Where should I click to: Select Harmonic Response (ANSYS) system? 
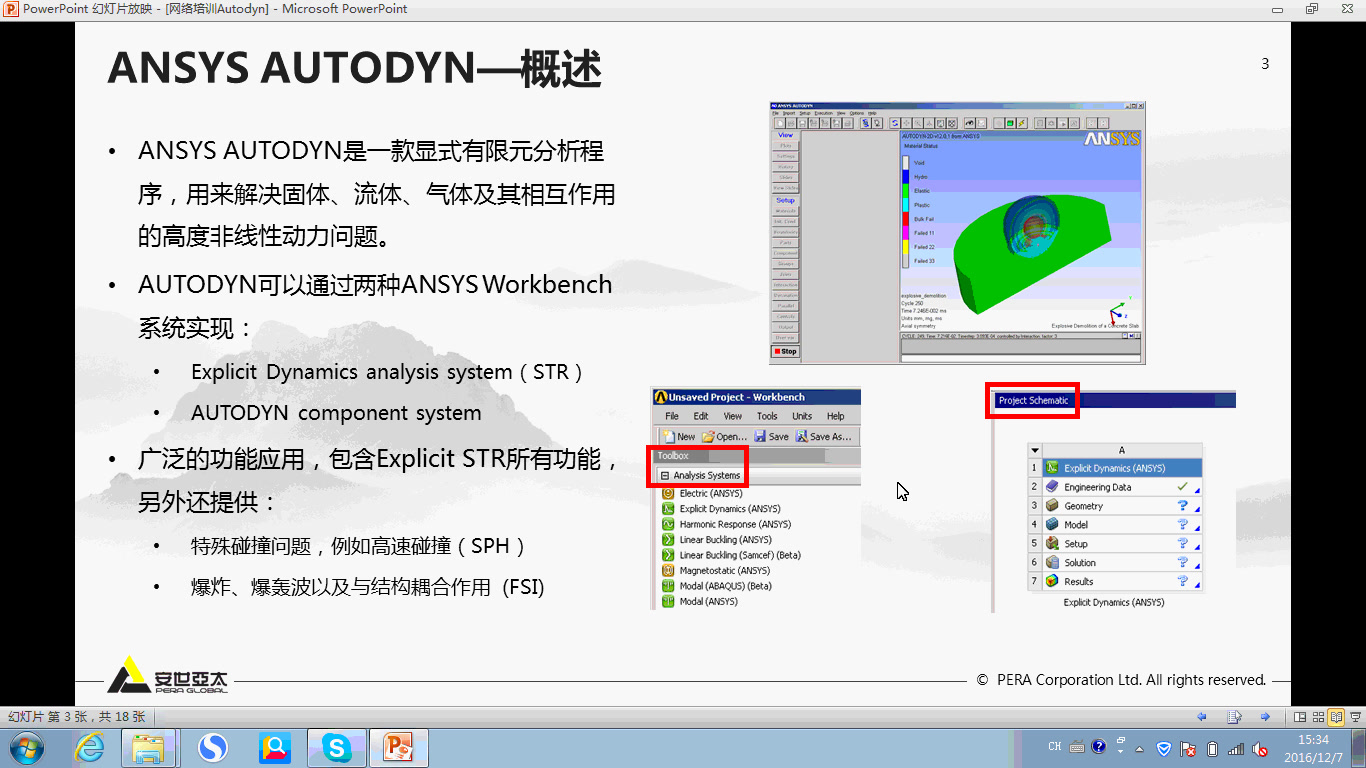726,524
